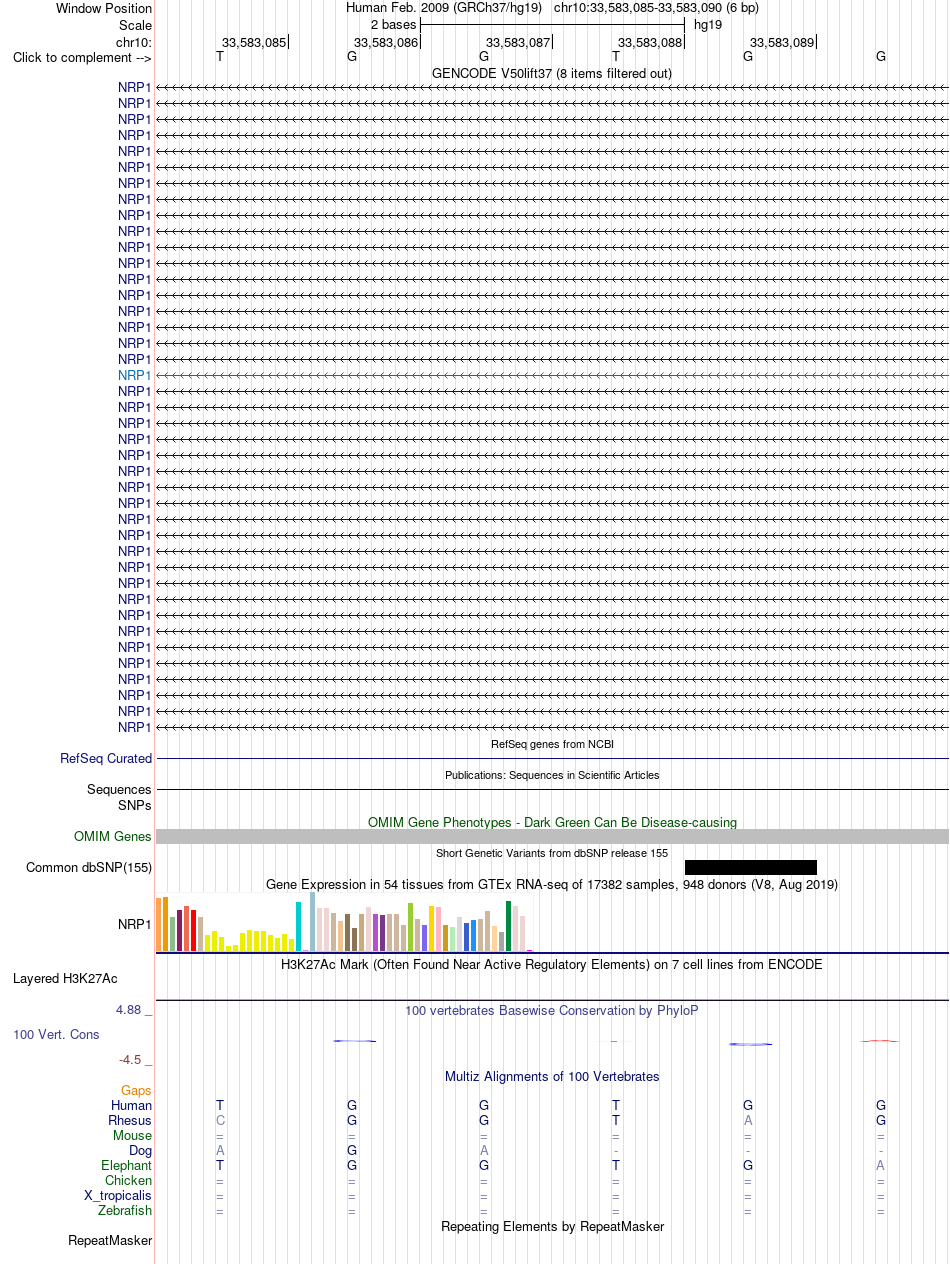Viewport: 950px width, 1264px height.
Task: Click the C base in Rhesus row
Action: tap(220, 1120)
